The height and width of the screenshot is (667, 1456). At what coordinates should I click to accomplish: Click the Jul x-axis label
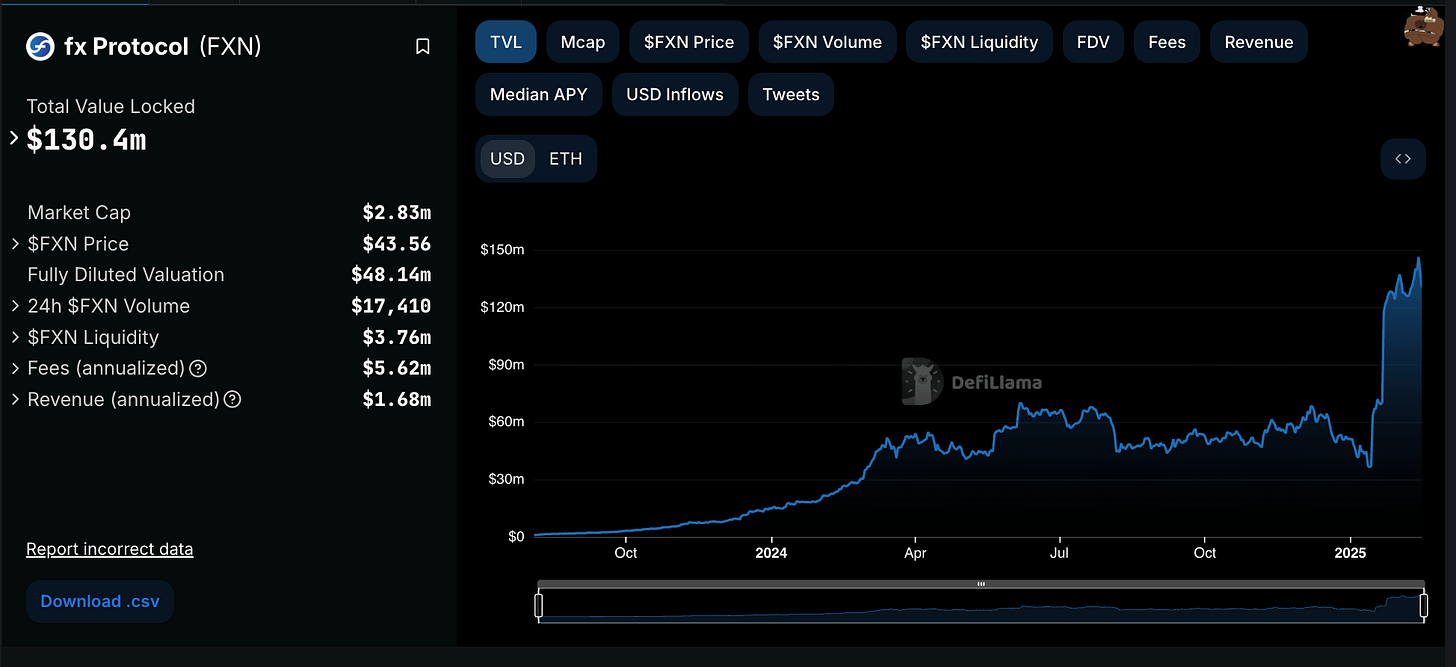(x=1059, y=553)
